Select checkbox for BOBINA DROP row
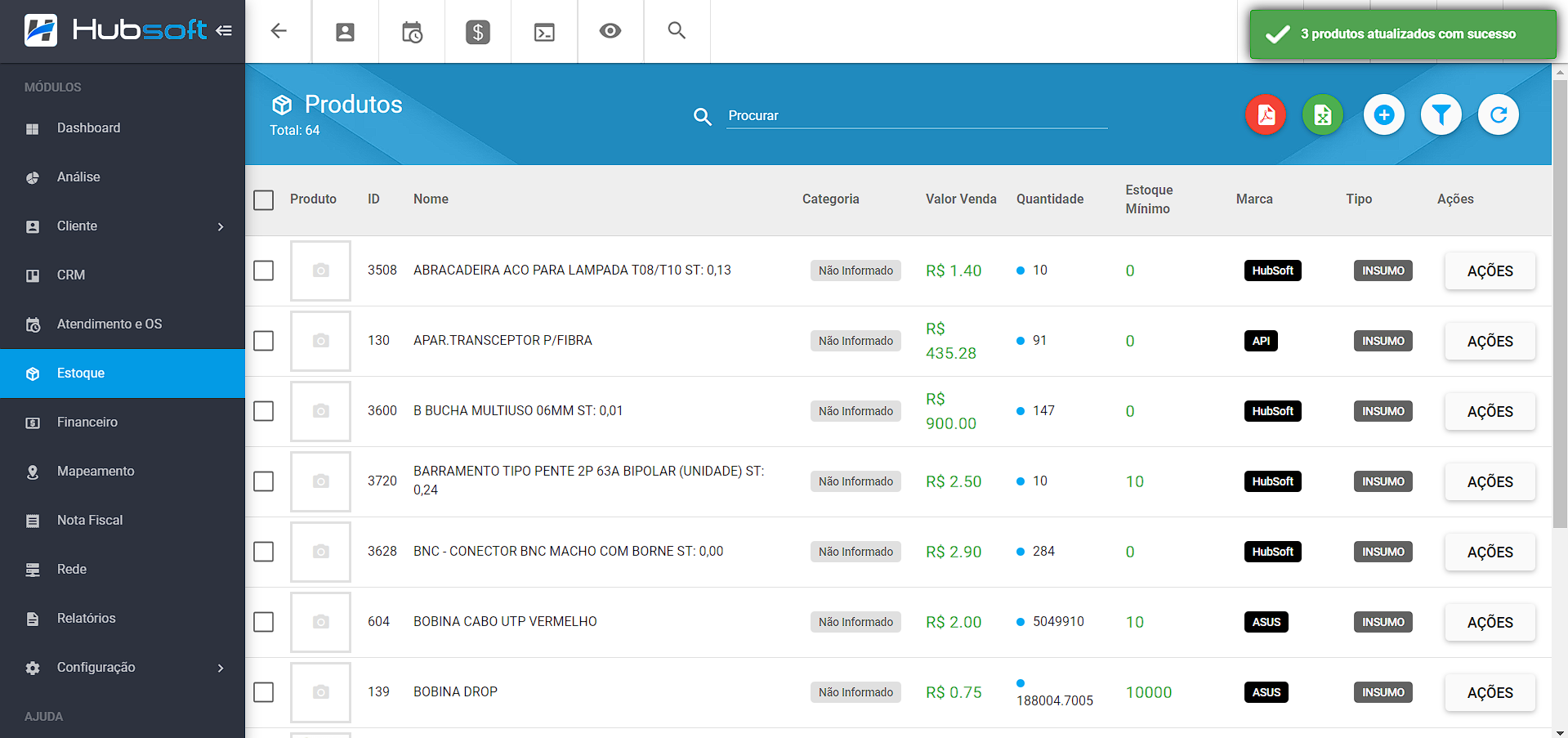The width and height of the screenshot is (1568, 738). pos(263,692)
